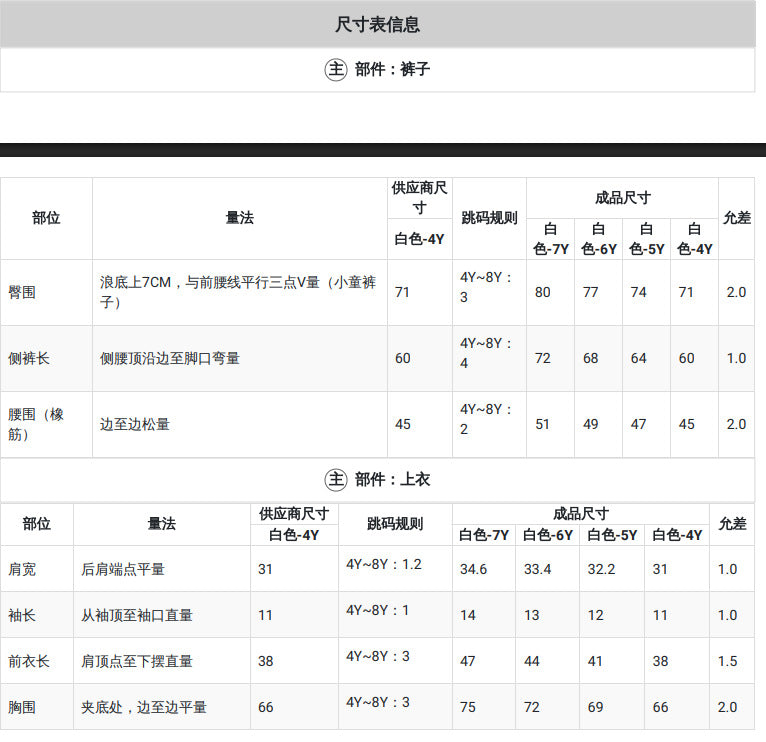Click the 4Y~8Y:3 grading rule for 臀围
The height and width of the screenshot is (742, 766).
pos(486,287)
